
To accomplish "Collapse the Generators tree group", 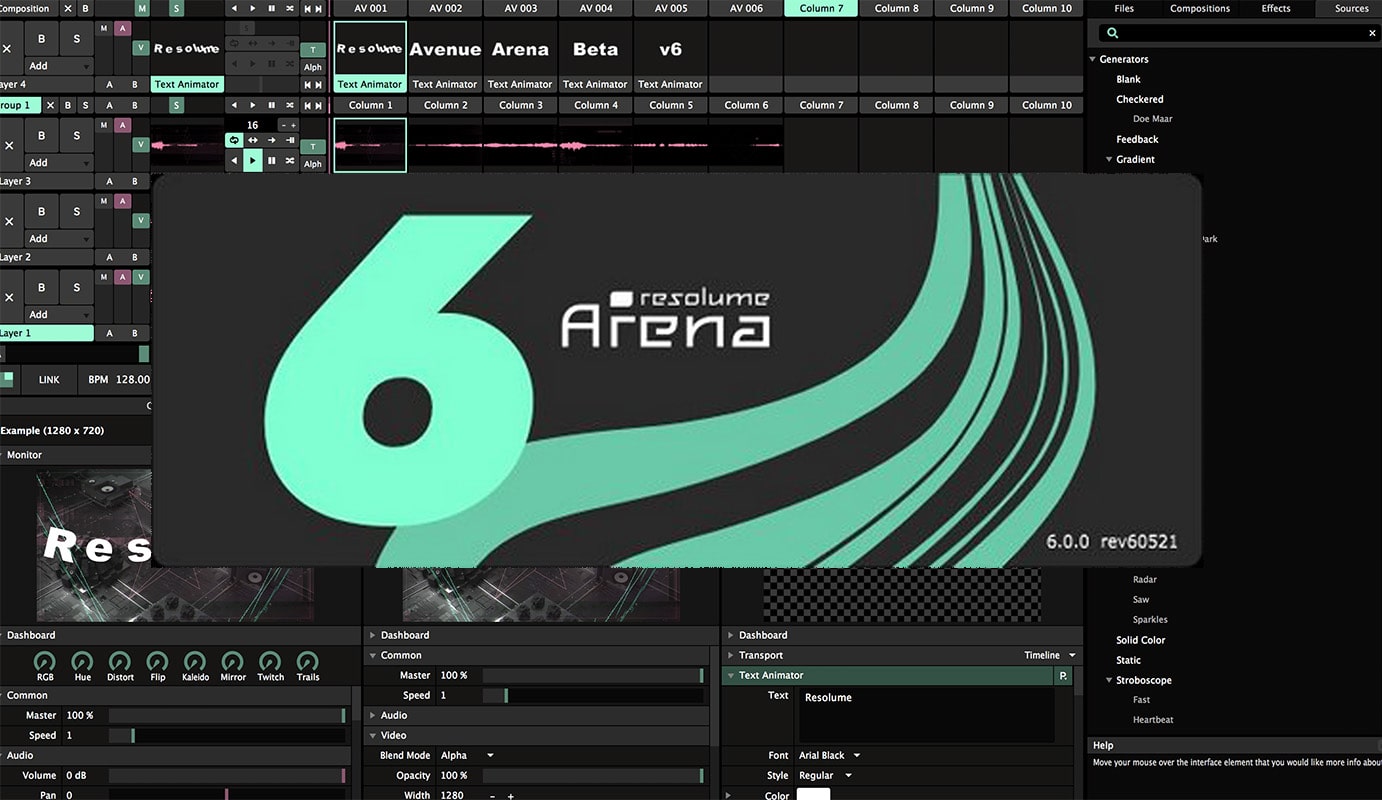I will tap(1093, 60).
